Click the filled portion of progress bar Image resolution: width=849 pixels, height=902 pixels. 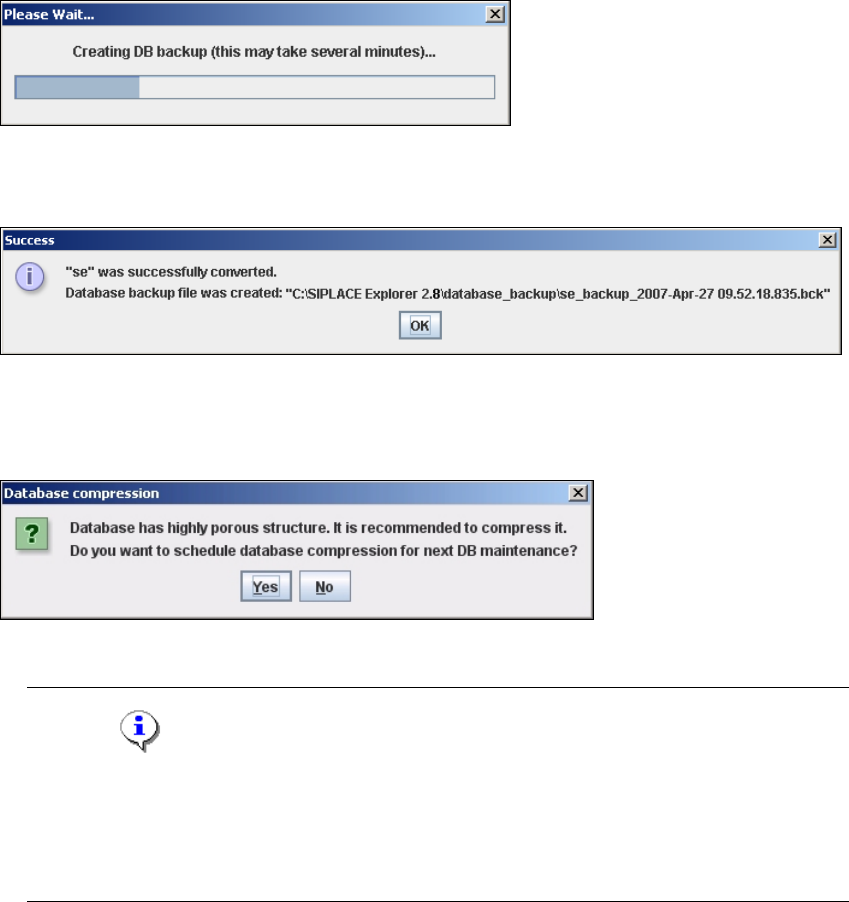coord(77,87)
